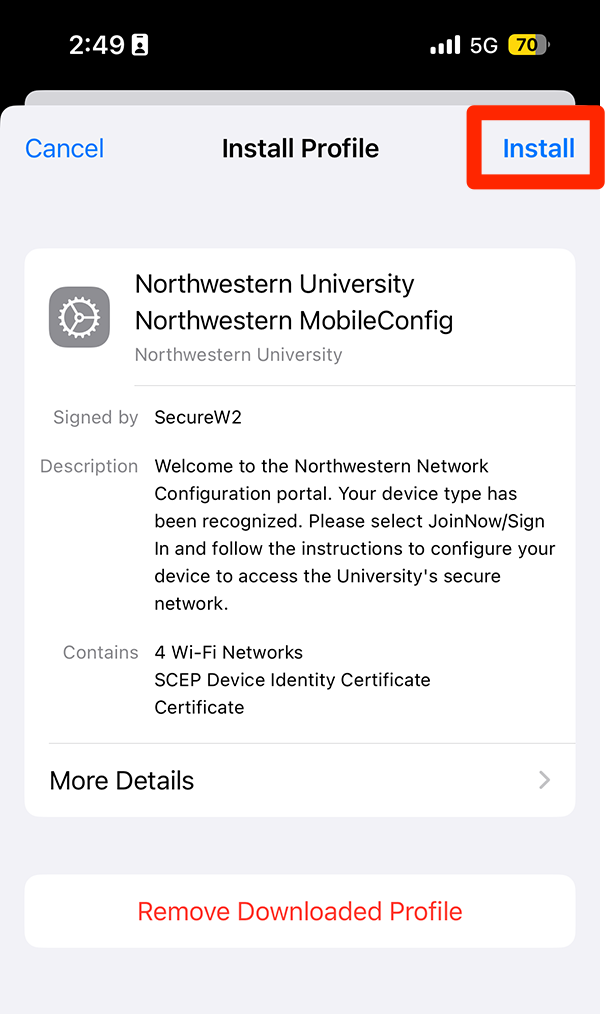Click the profile gear icon
Image resolution: width=605 pixels, height=1014 pixels.
tap(79, 317)
